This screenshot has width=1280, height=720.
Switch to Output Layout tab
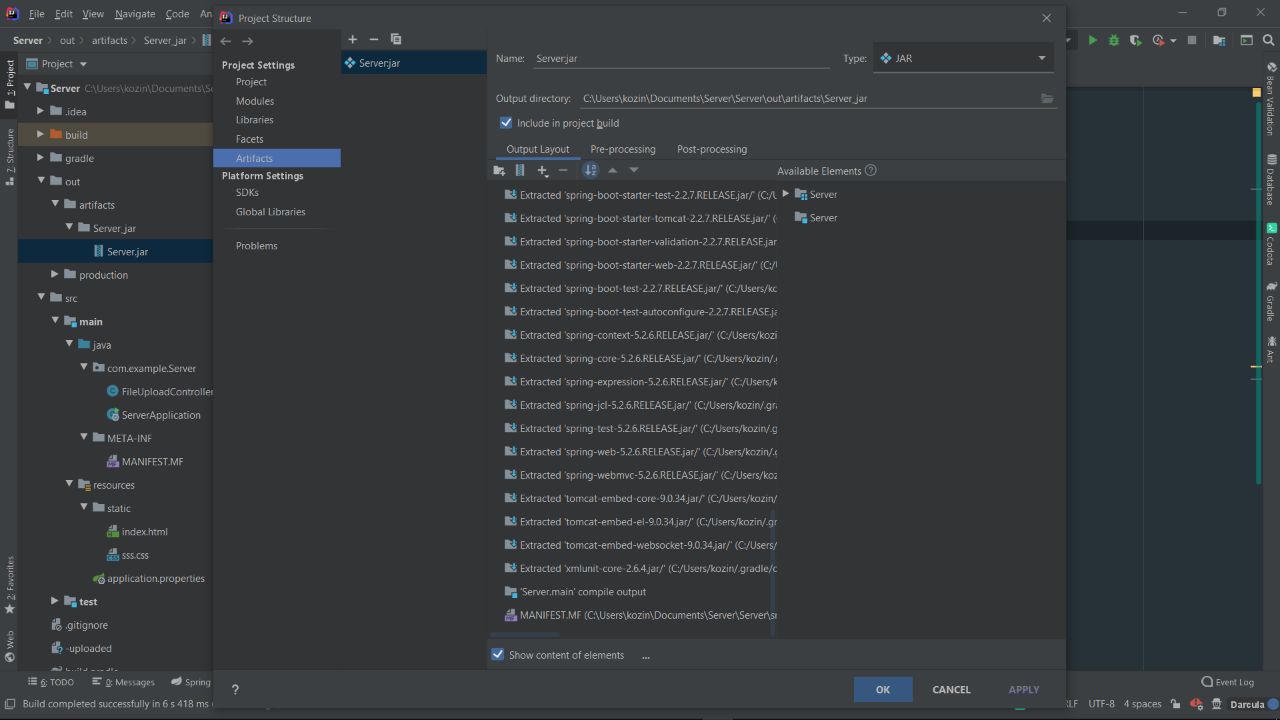point(538,149)
